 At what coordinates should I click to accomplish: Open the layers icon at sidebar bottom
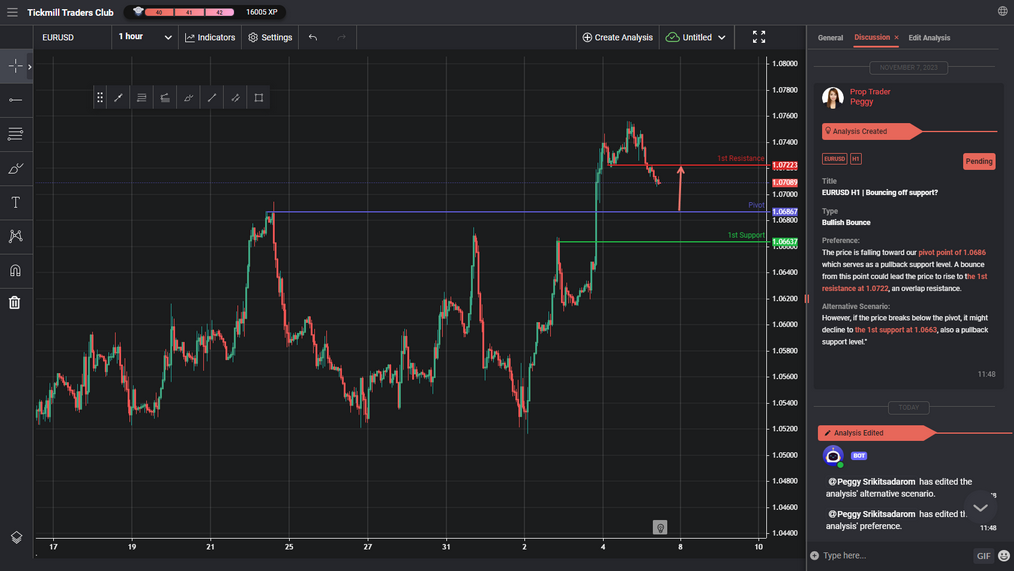[x=16, y=537]
